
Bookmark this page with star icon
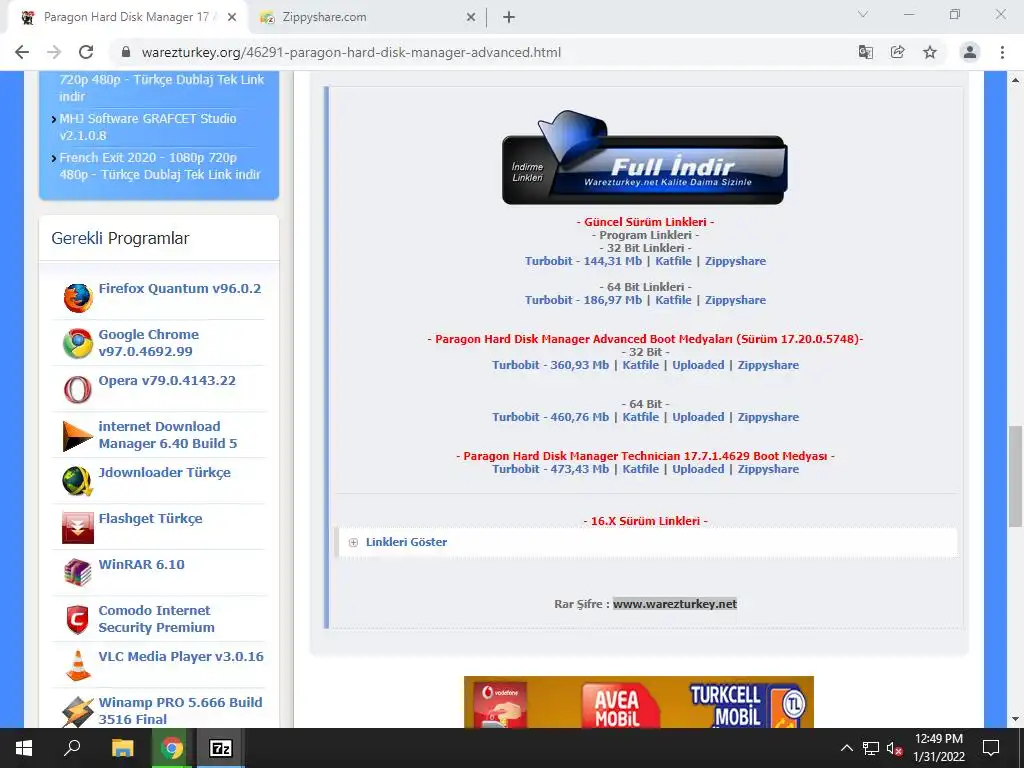[930, 52]
